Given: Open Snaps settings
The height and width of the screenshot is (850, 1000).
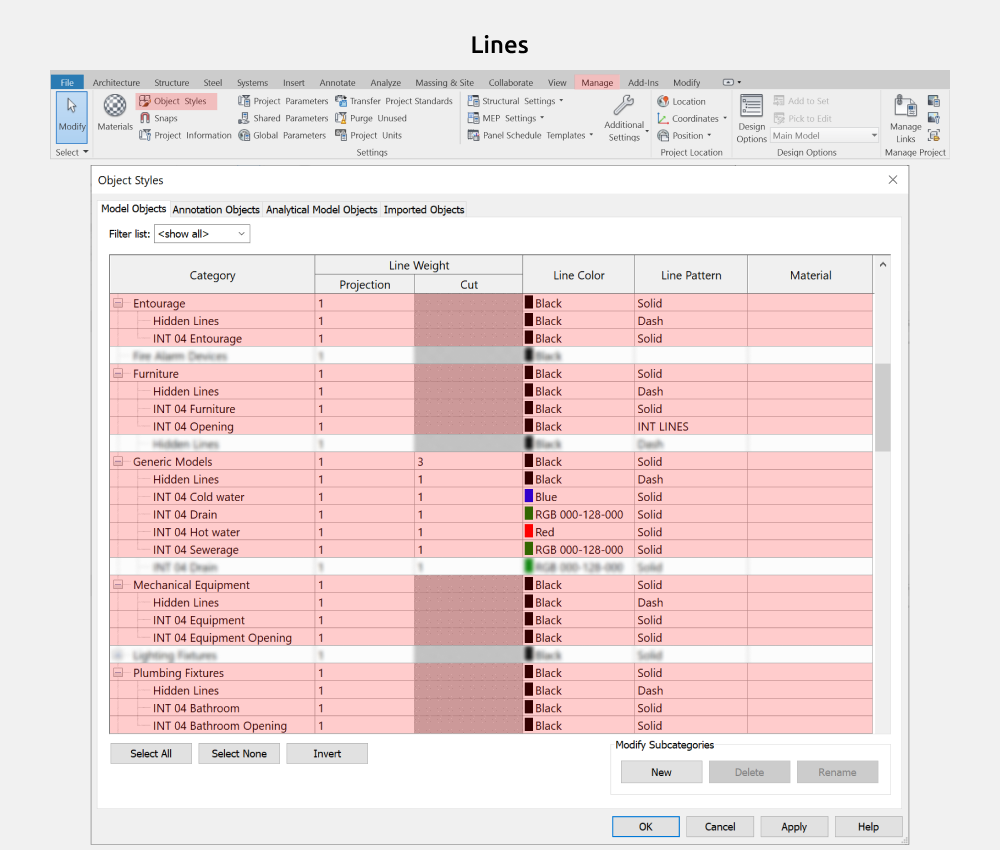Looking at the screenshot, I should pyautogui.click(x=159, y=118).
